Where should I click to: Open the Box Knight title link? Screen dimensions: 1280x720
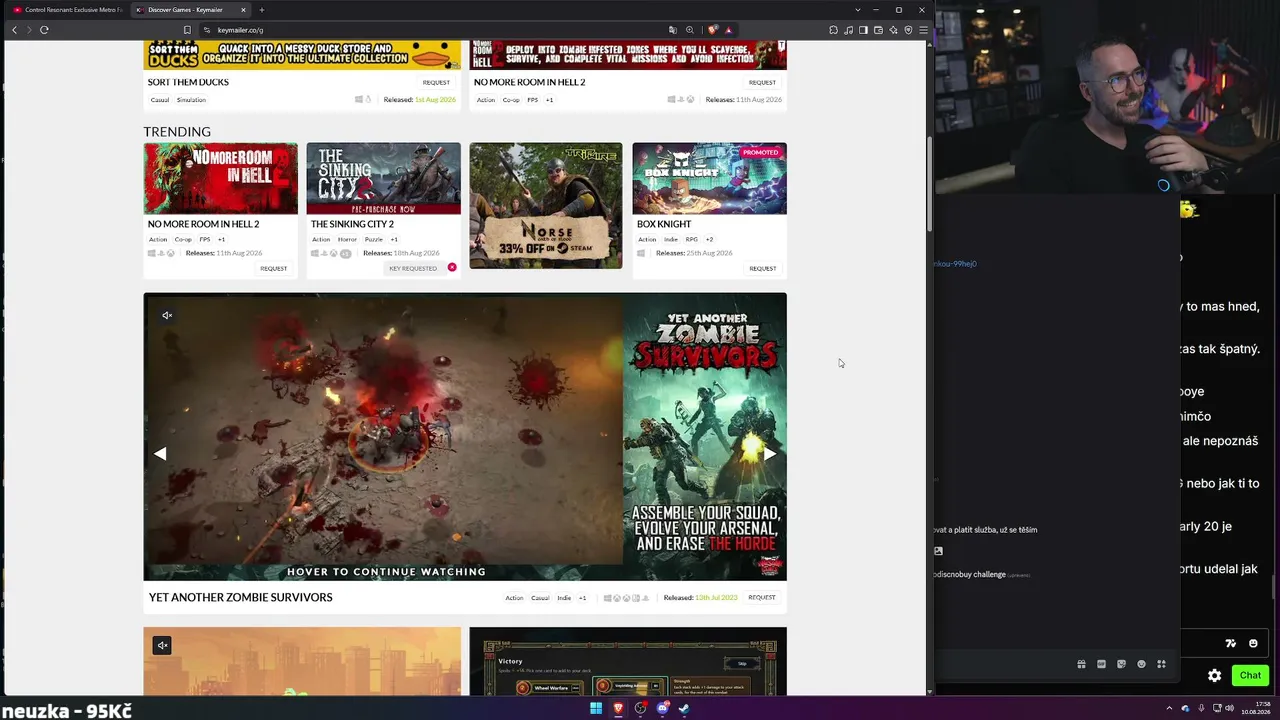664,224
